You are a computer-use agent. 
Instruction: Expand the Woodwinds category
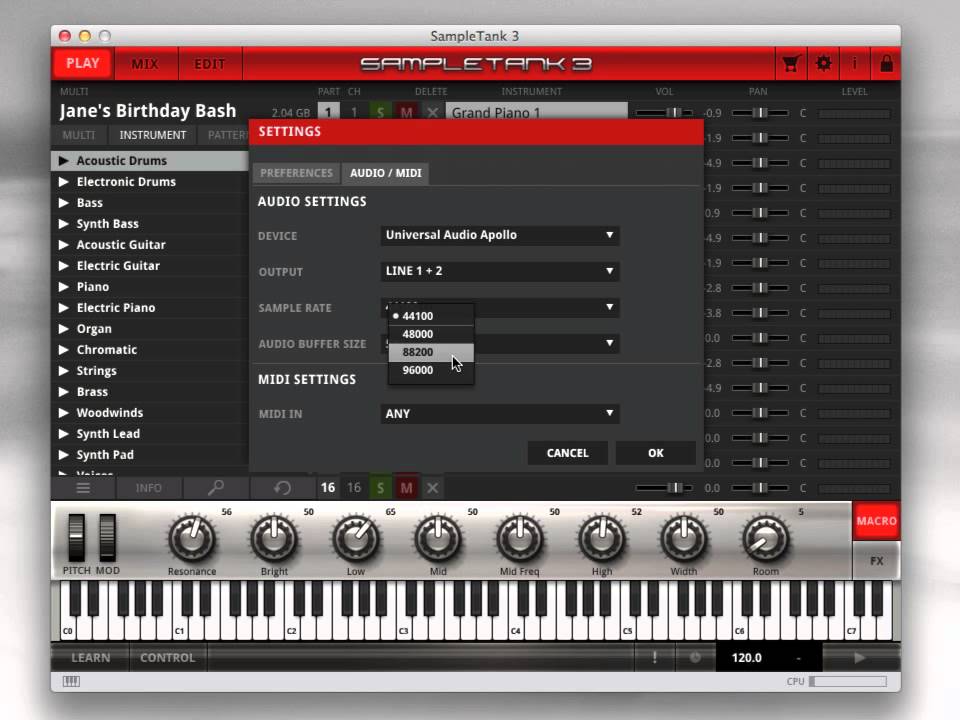point(63,413)
